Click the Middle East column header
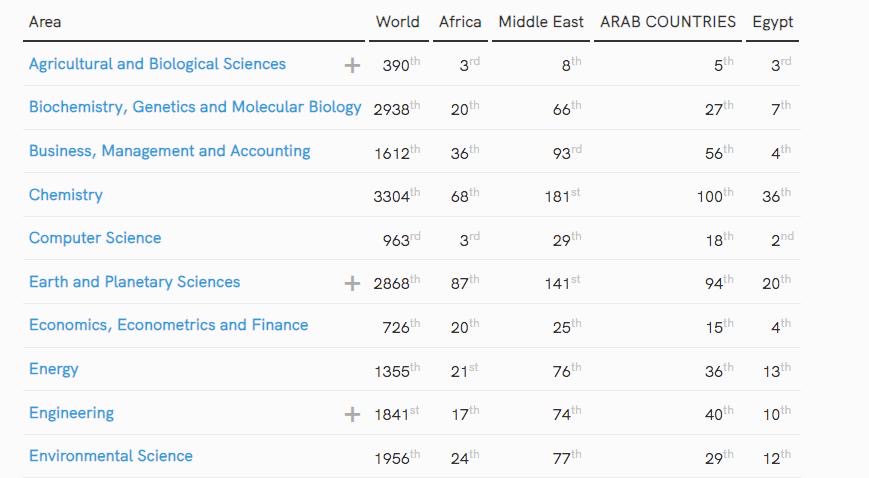 pos(541,22)
